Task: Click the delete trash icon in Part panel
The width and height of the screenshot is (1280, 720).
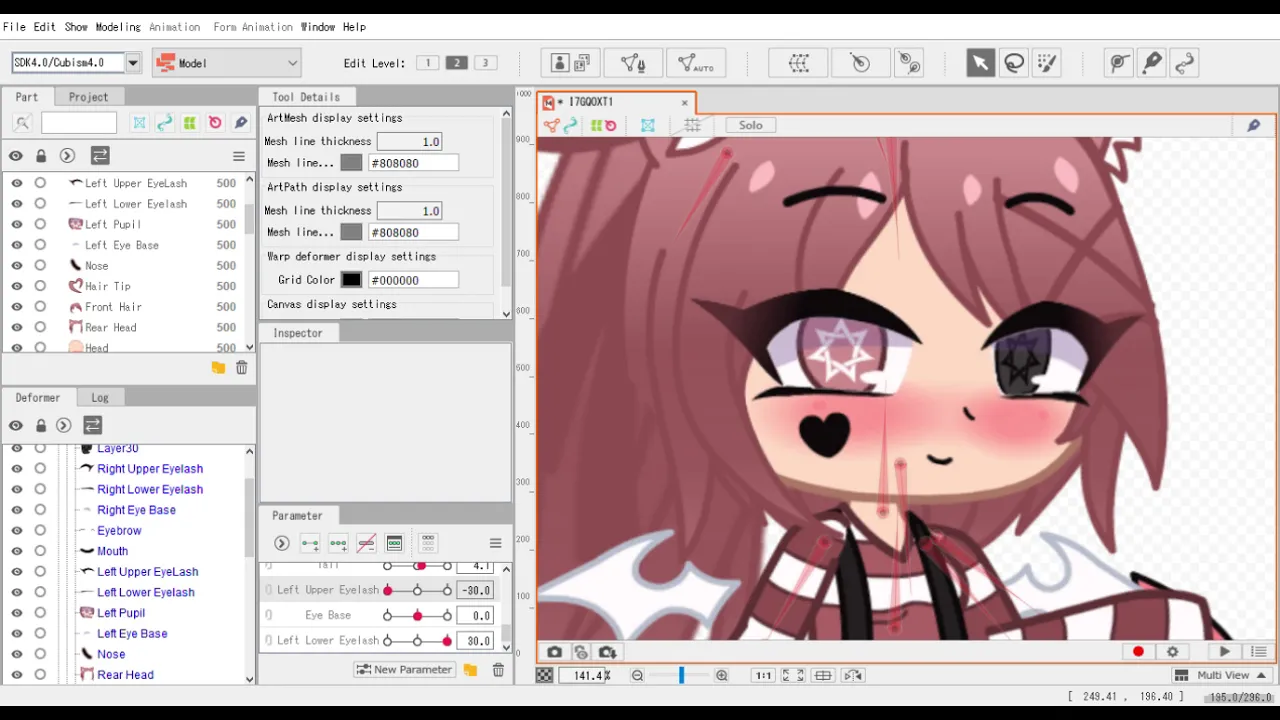Action: [241, 368]
